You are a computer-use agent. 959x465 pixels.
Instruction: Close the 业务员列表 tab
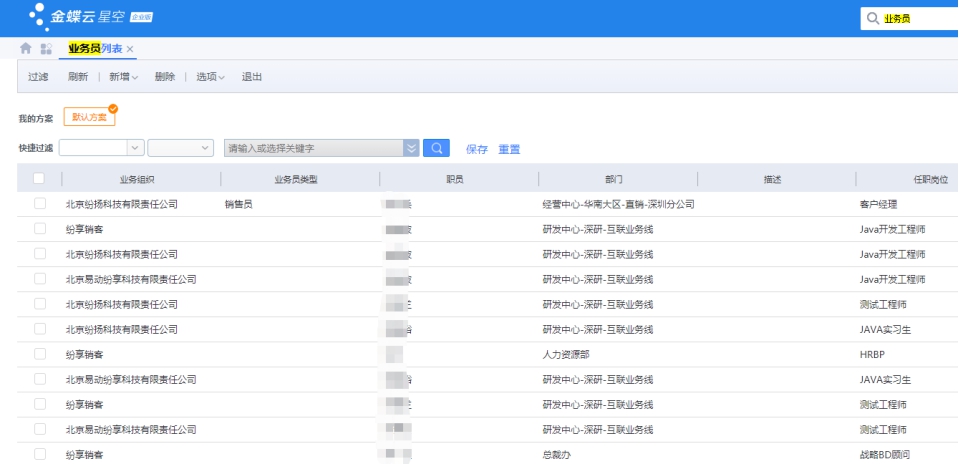click(130, 49)
